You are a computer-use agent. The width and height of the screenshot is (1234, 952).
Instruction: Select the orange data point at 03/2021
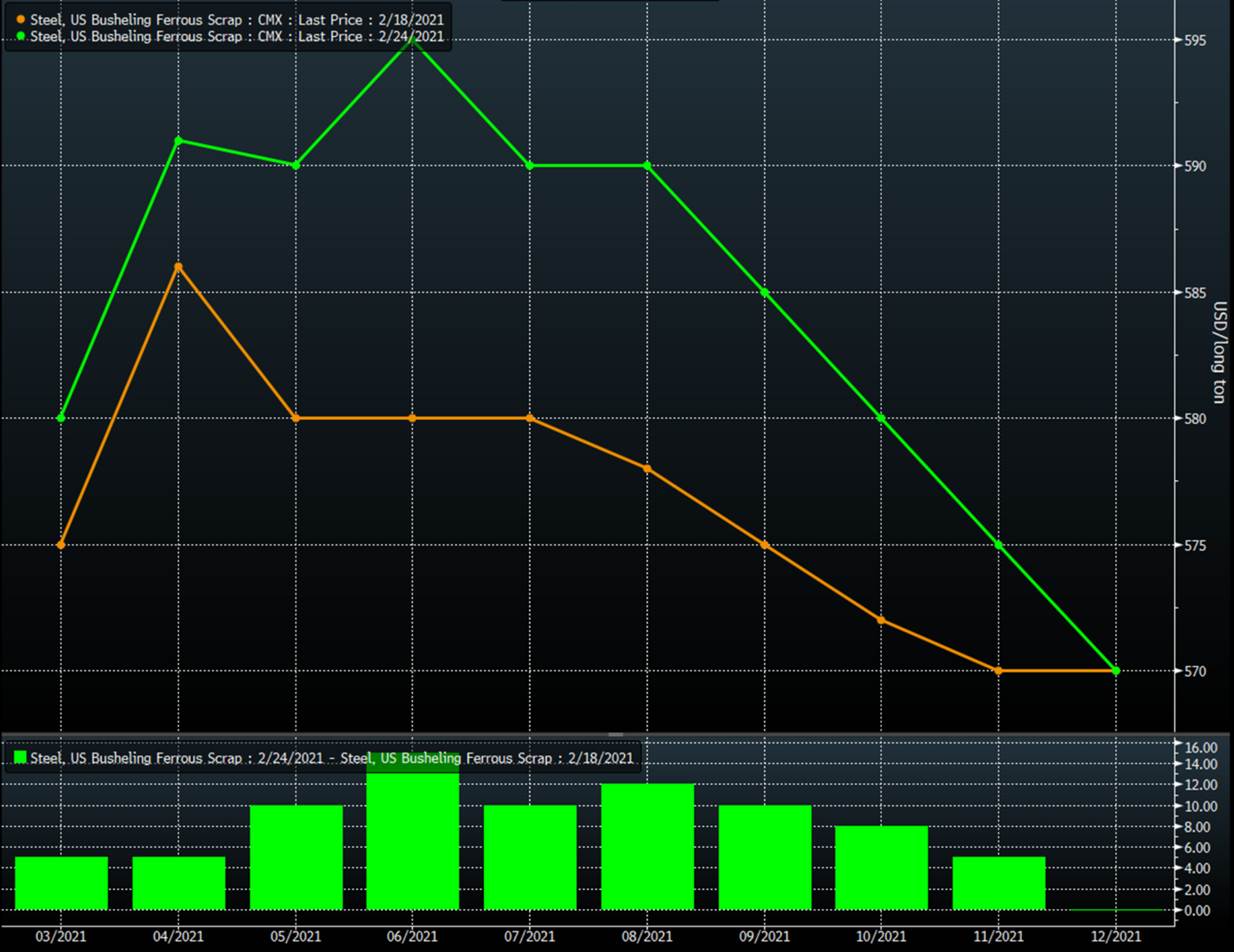pos(61,545)
